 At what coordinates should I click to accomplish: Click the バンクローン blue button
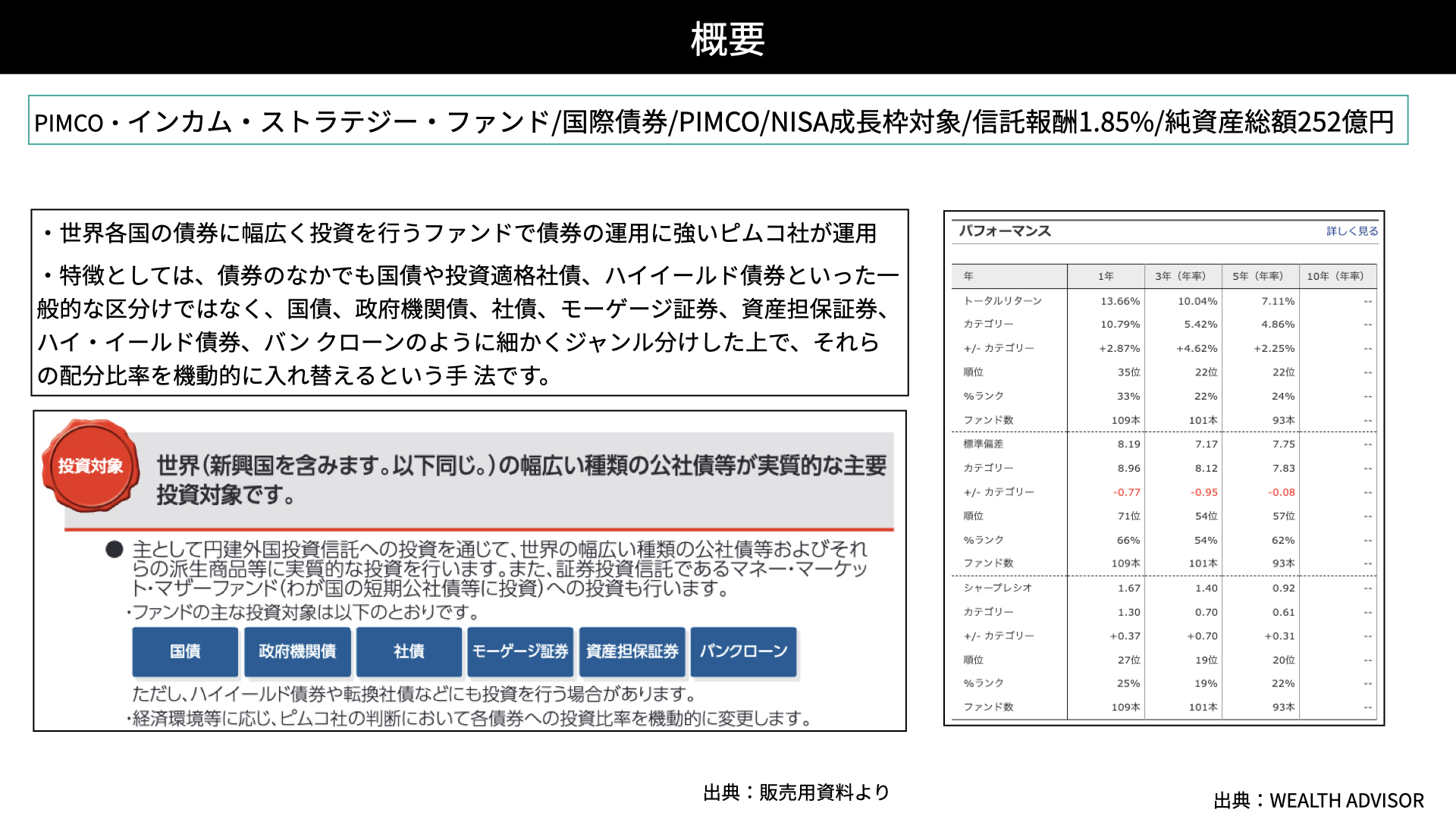click(743, 651)
